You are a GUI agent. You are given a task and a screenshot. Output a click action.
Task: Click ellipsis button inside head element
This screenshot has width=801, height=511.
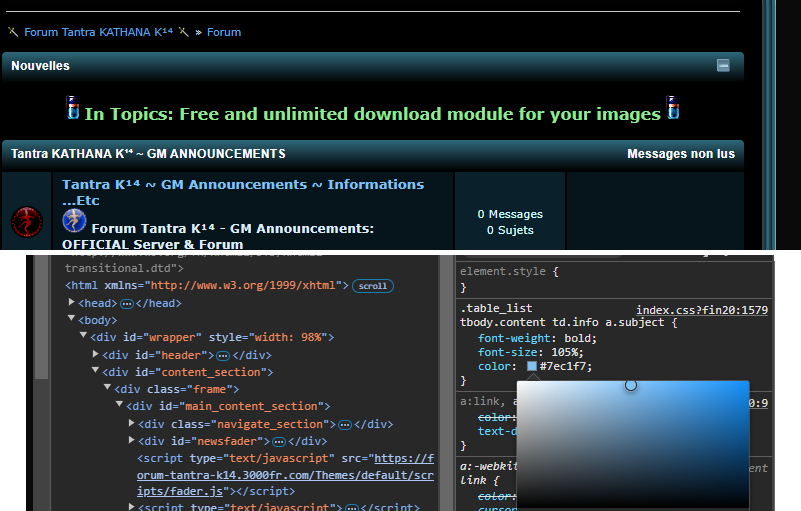[127, 304]
